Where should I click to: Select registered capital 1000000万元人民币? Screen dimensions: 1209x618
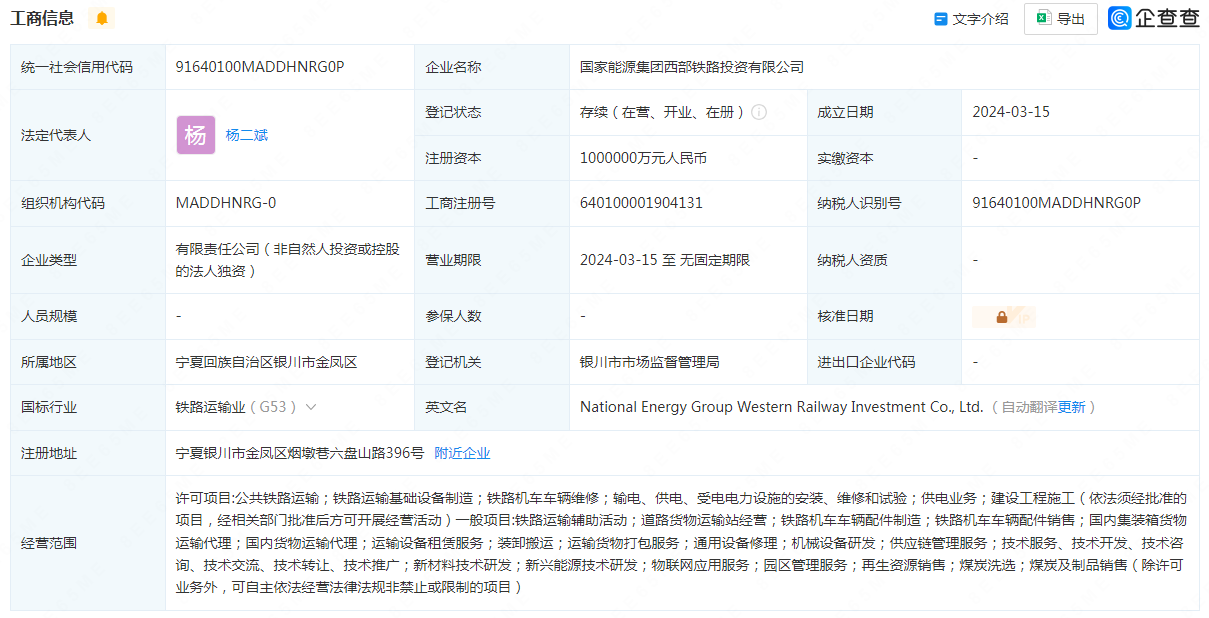point(643,158)
